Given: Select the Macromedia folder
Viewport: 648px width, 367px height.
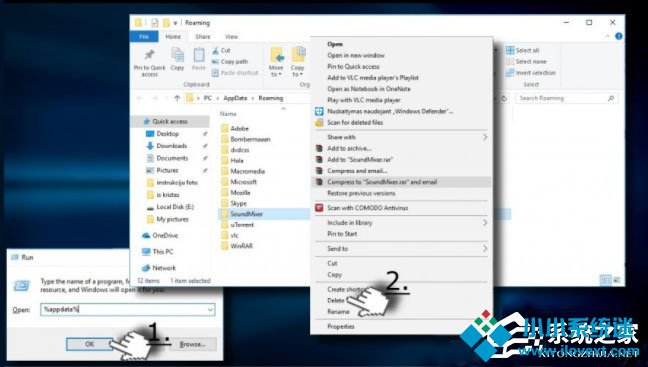Looking at the screenshot, I should click(x=243, y=171).
